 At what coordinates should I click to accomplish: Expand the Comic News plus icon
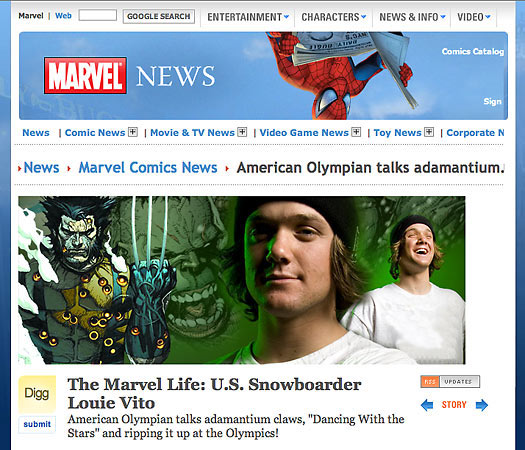pos(133,132)
